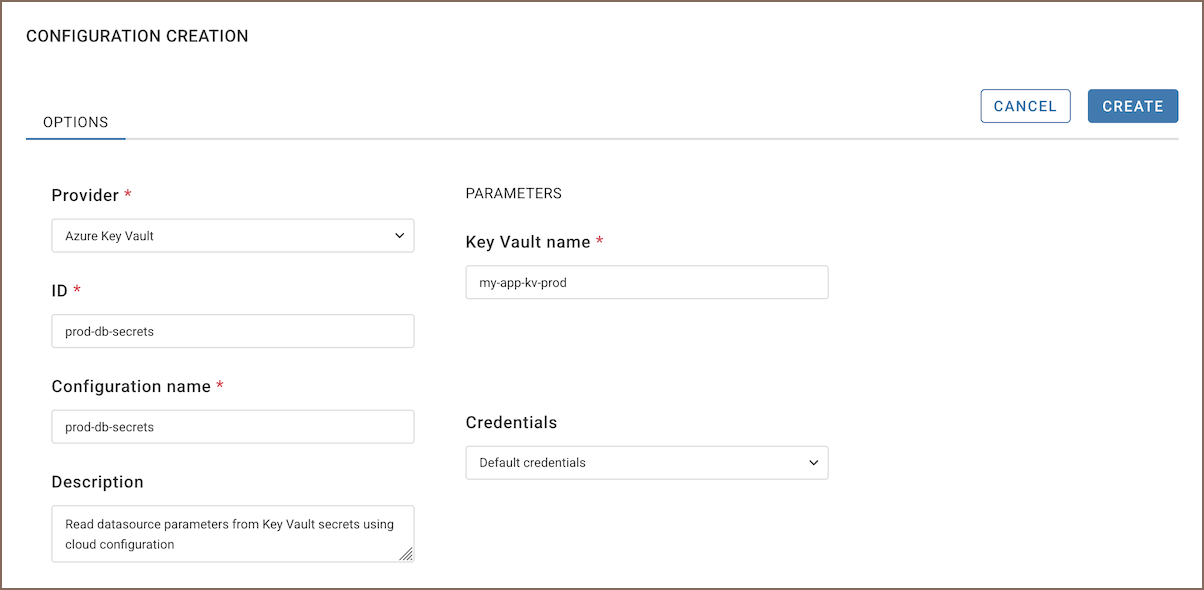The image size is (1204, 590).
Task: Click the Provider field label
Action: click(x=85, y=195)
